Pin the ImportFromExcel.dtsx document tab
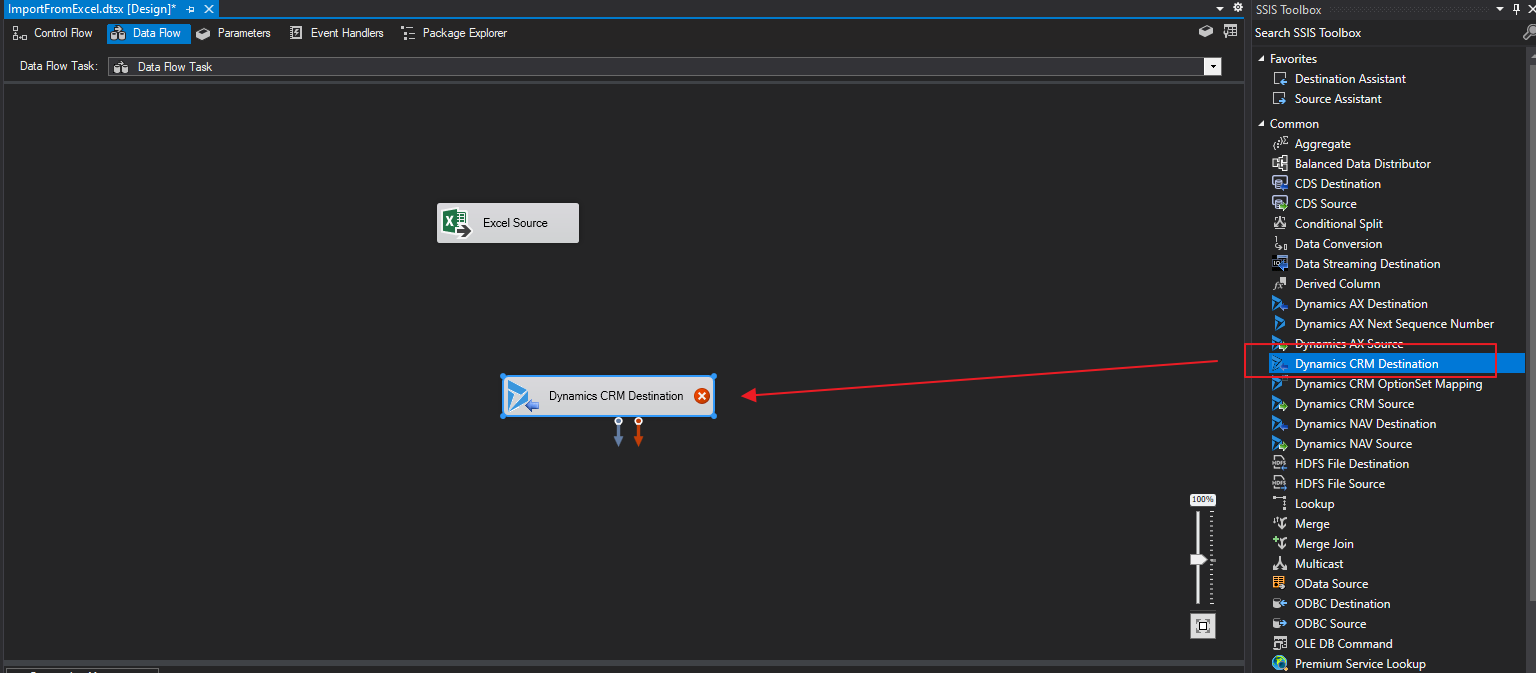The width and height of the screenshot is (1536, 673). click(190, 9)
